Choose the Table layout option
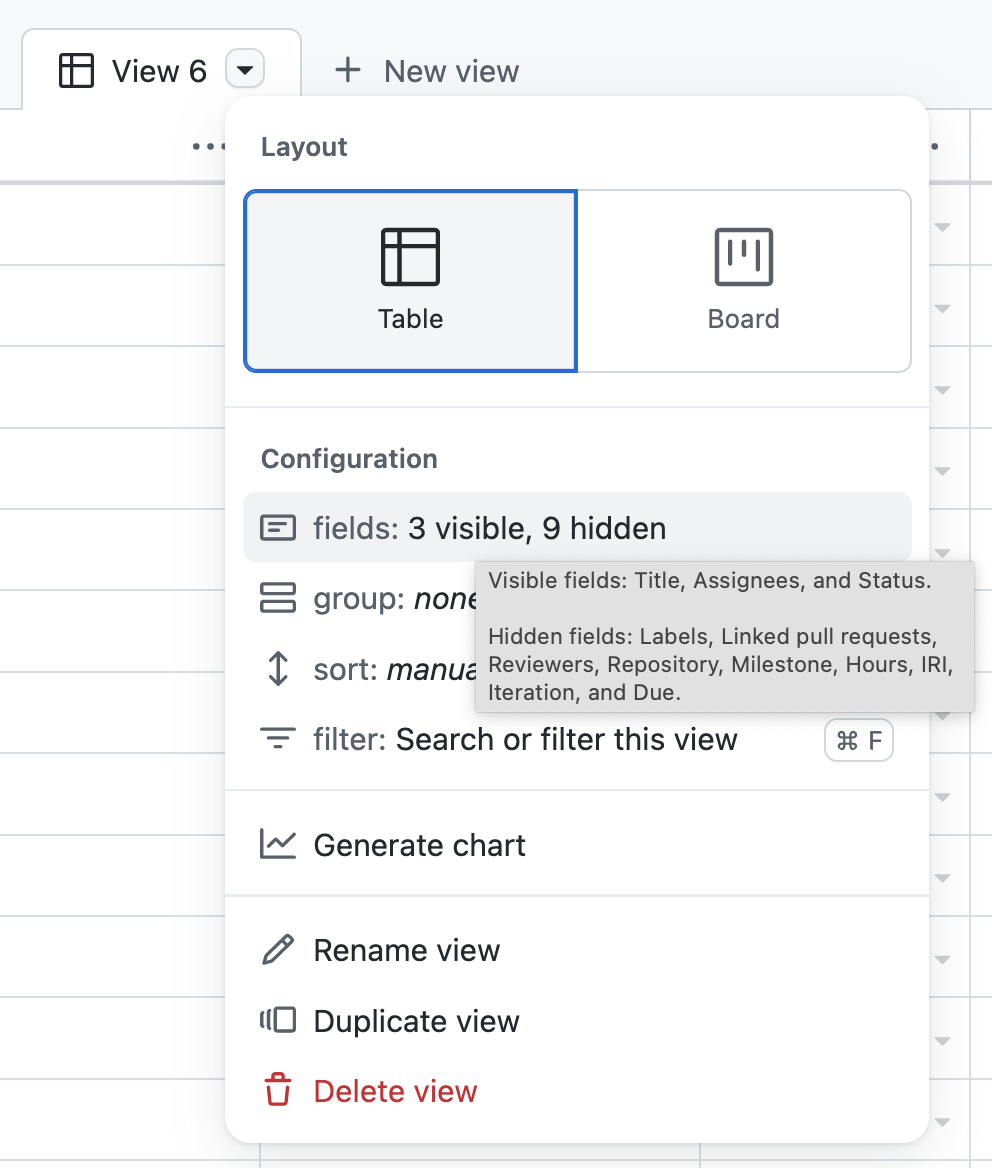 411,281
